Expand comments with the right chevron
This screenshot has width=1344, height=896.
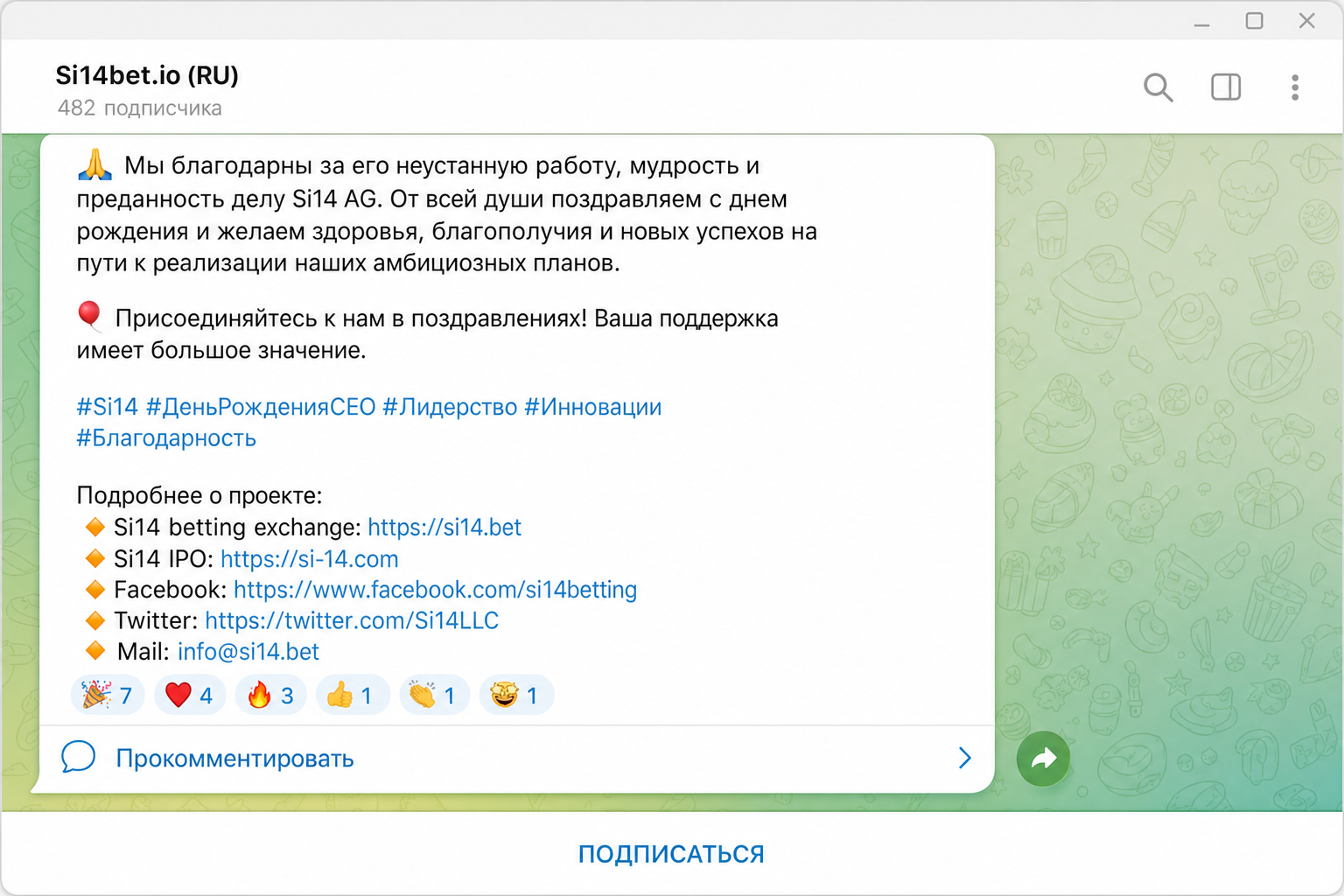point(964,758)
